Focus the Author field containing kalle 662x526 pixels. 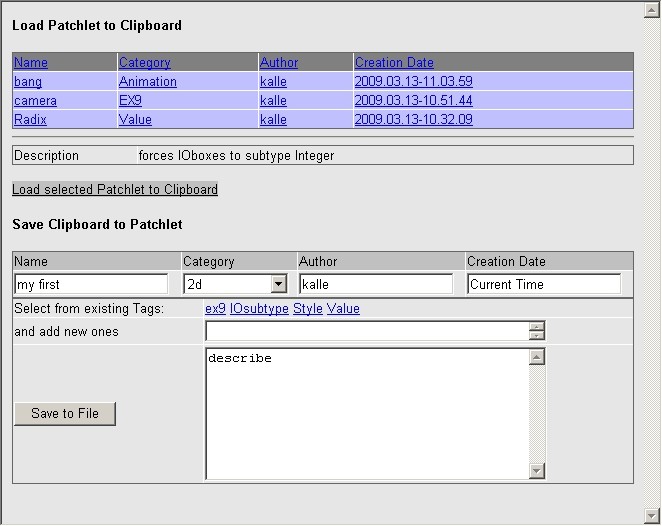[376, 284]
